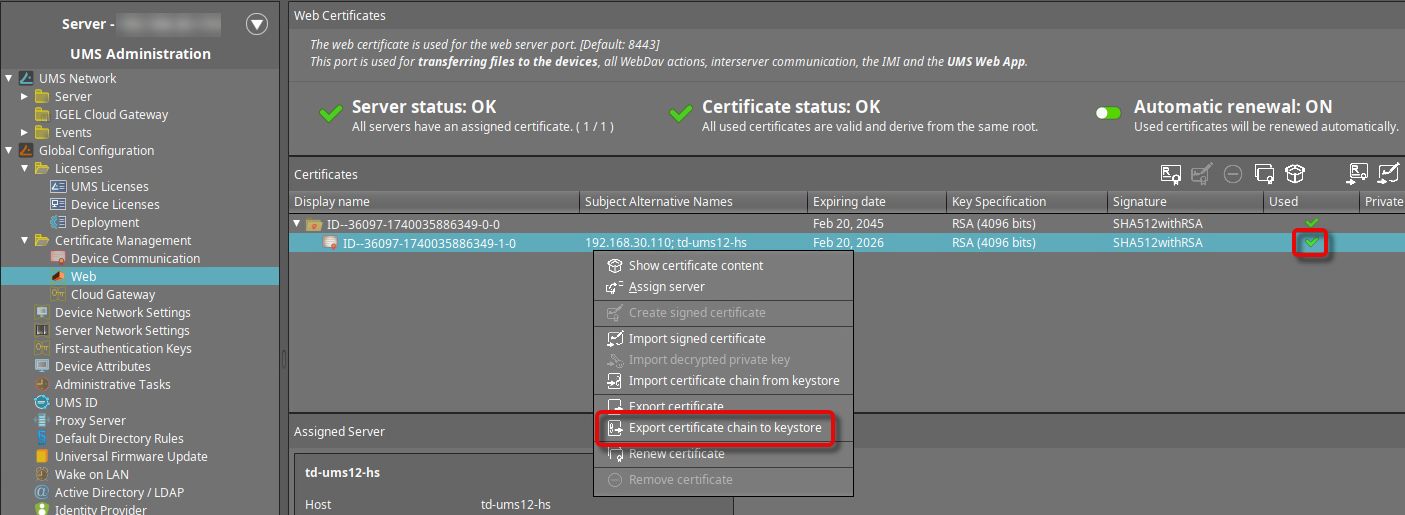Click the import root certificate toolbar icon
The height and width of the screenshot is (515, 1405).
(1358, 174)
